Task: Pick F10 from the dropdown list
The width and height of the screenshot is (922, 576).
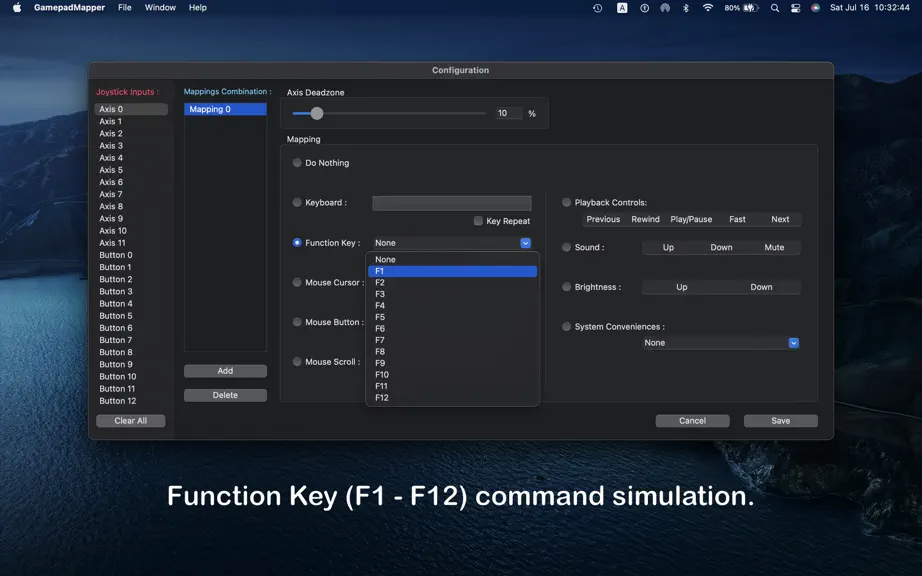Action: pyautogui.click(x=452, y=374)
